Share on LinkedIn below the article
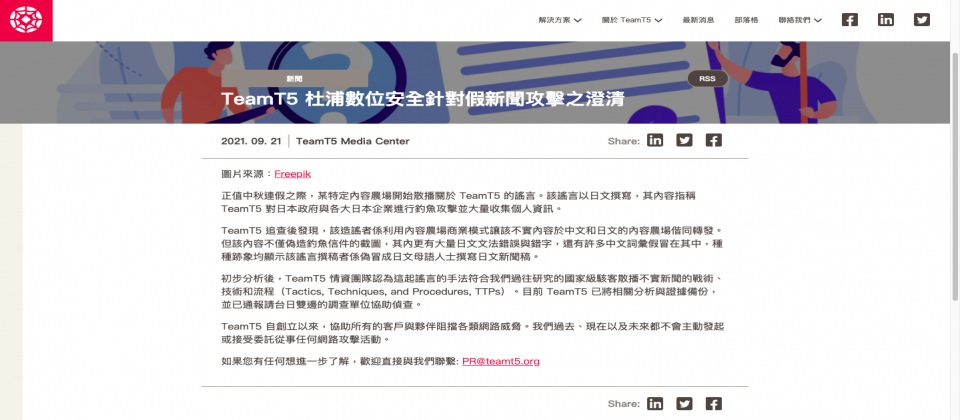This screenshot has width=960, height=420. coord(655,403)
